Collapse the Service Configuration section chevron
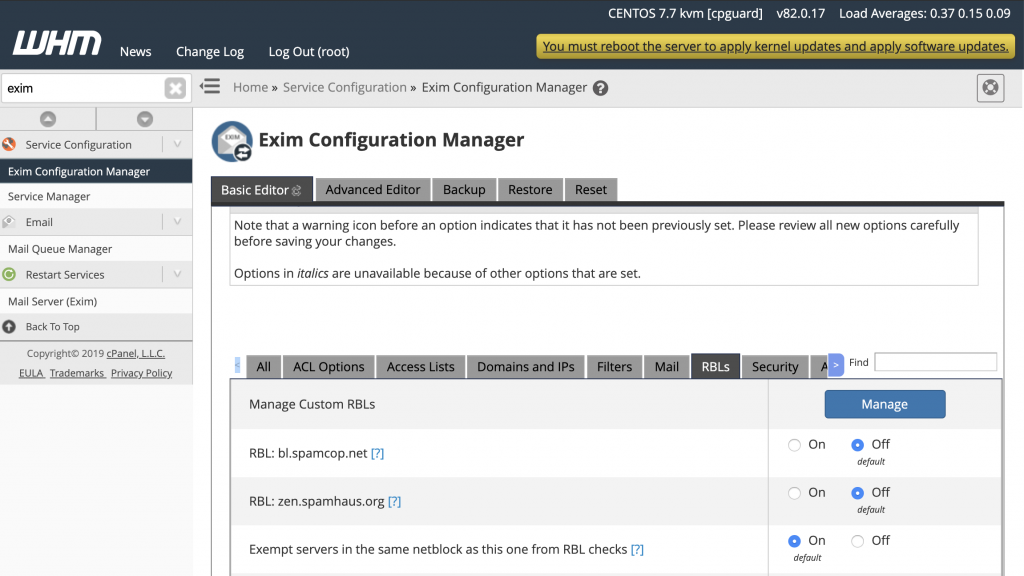Viewport: 1024px width, 576px height. coord(177,144)
